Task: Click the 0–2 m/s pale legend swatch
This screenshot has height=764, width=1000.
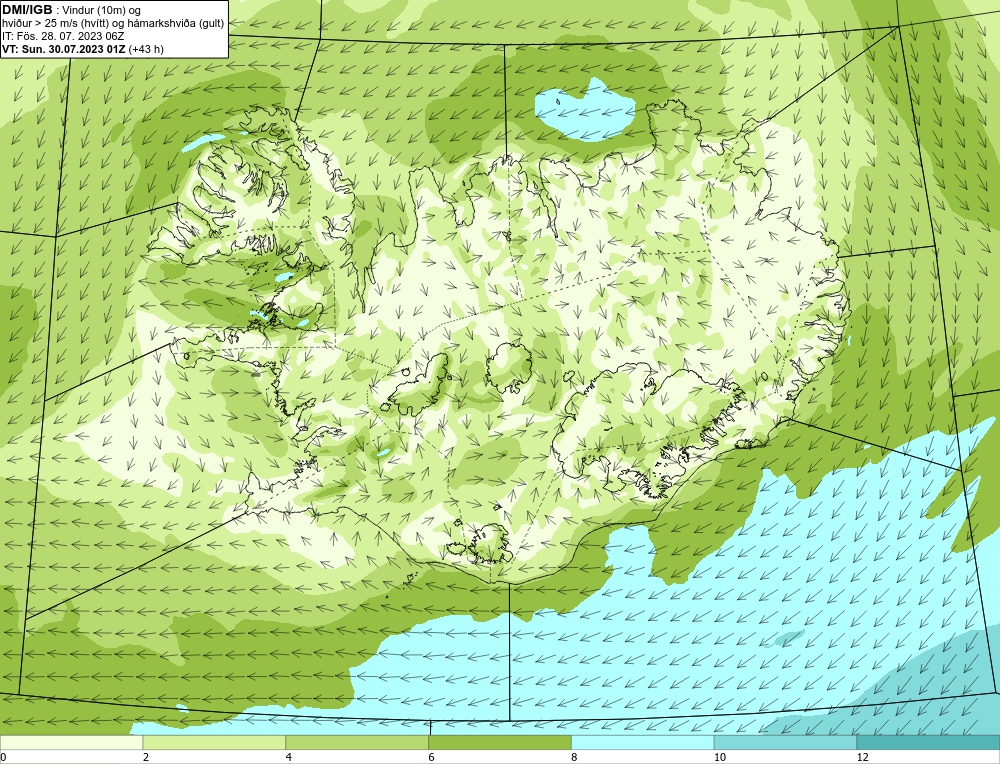Action: pyautogui.click(x=71, y=743)
